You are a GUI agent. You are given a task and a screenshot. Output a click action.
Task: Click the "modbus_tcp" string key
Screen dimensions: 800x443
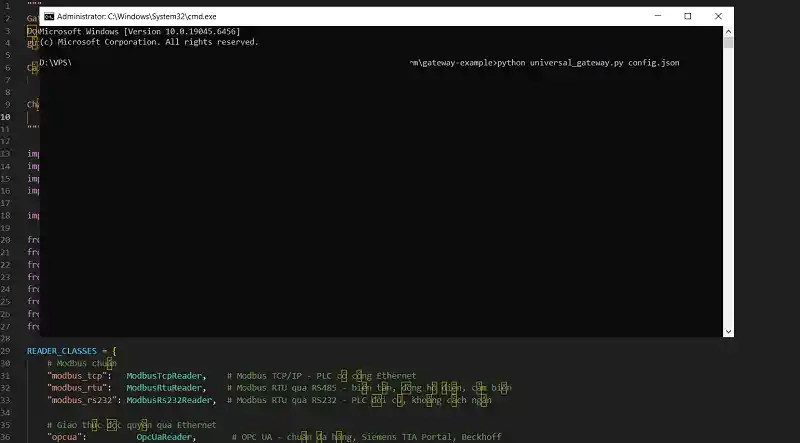click(77, 376)
